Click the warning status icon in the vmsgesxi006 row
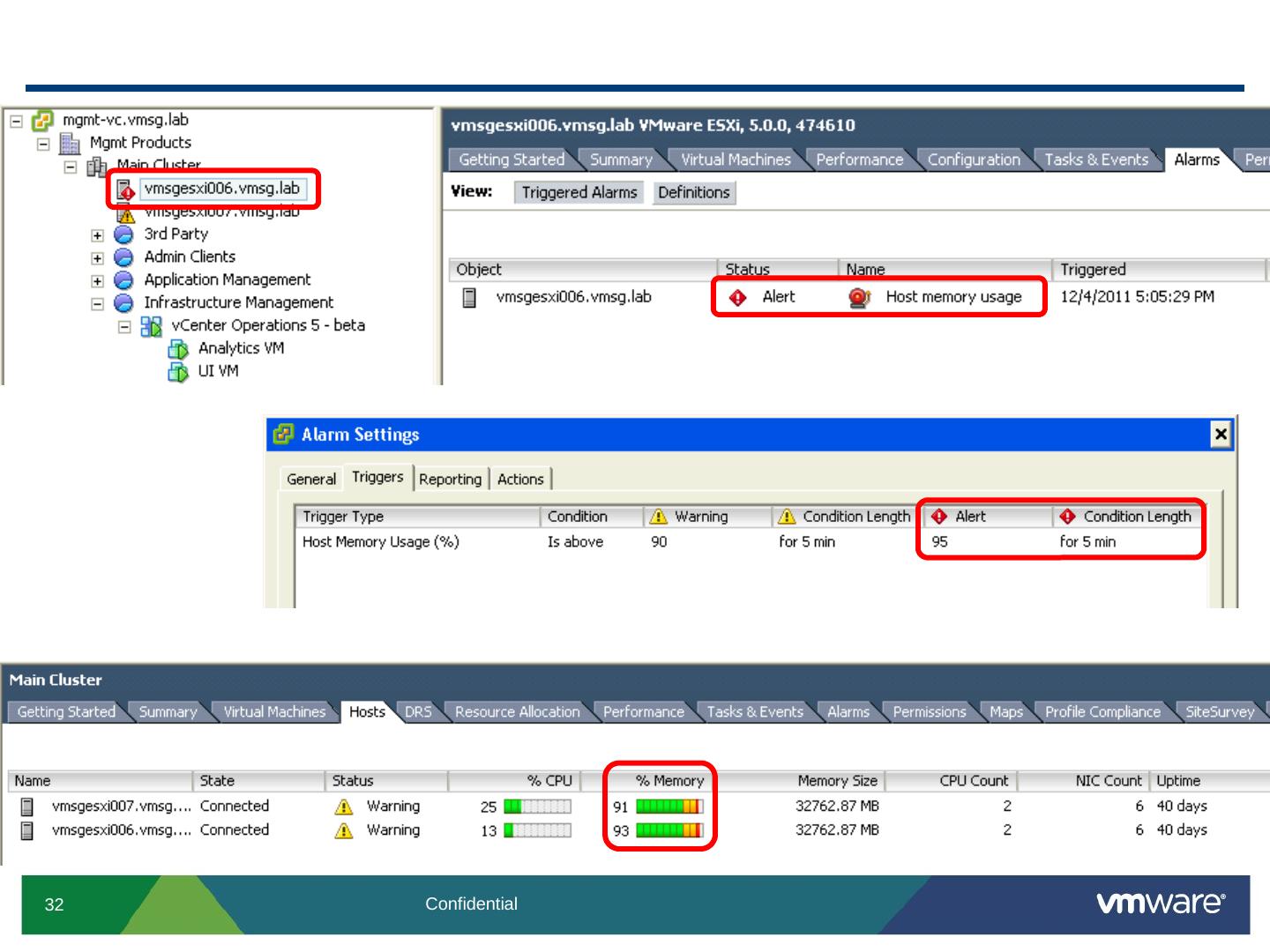The height and width of the screenshot is (952, 1270). click(x=344, y=830)
